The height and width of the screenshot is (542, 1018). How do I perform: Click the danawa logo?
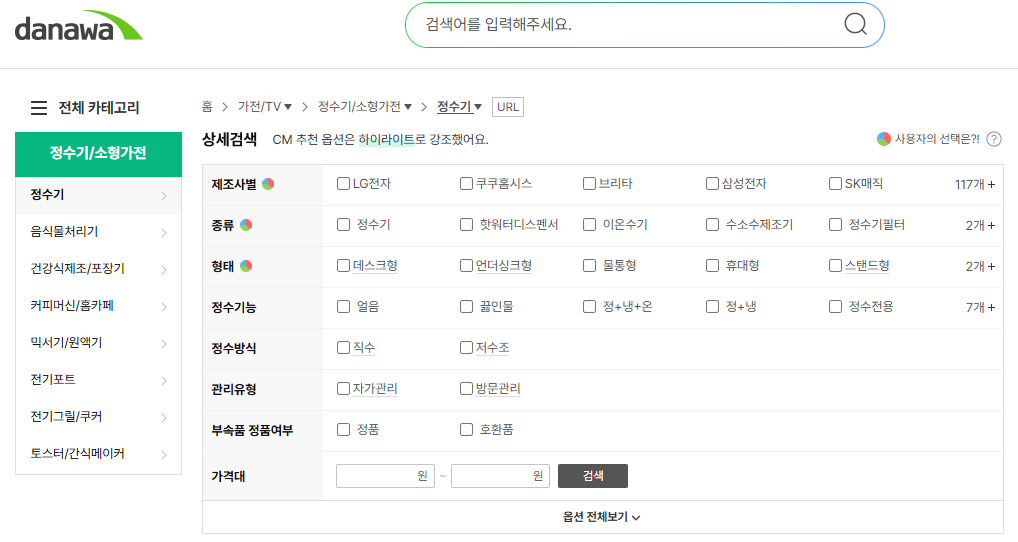pos(79,26)
